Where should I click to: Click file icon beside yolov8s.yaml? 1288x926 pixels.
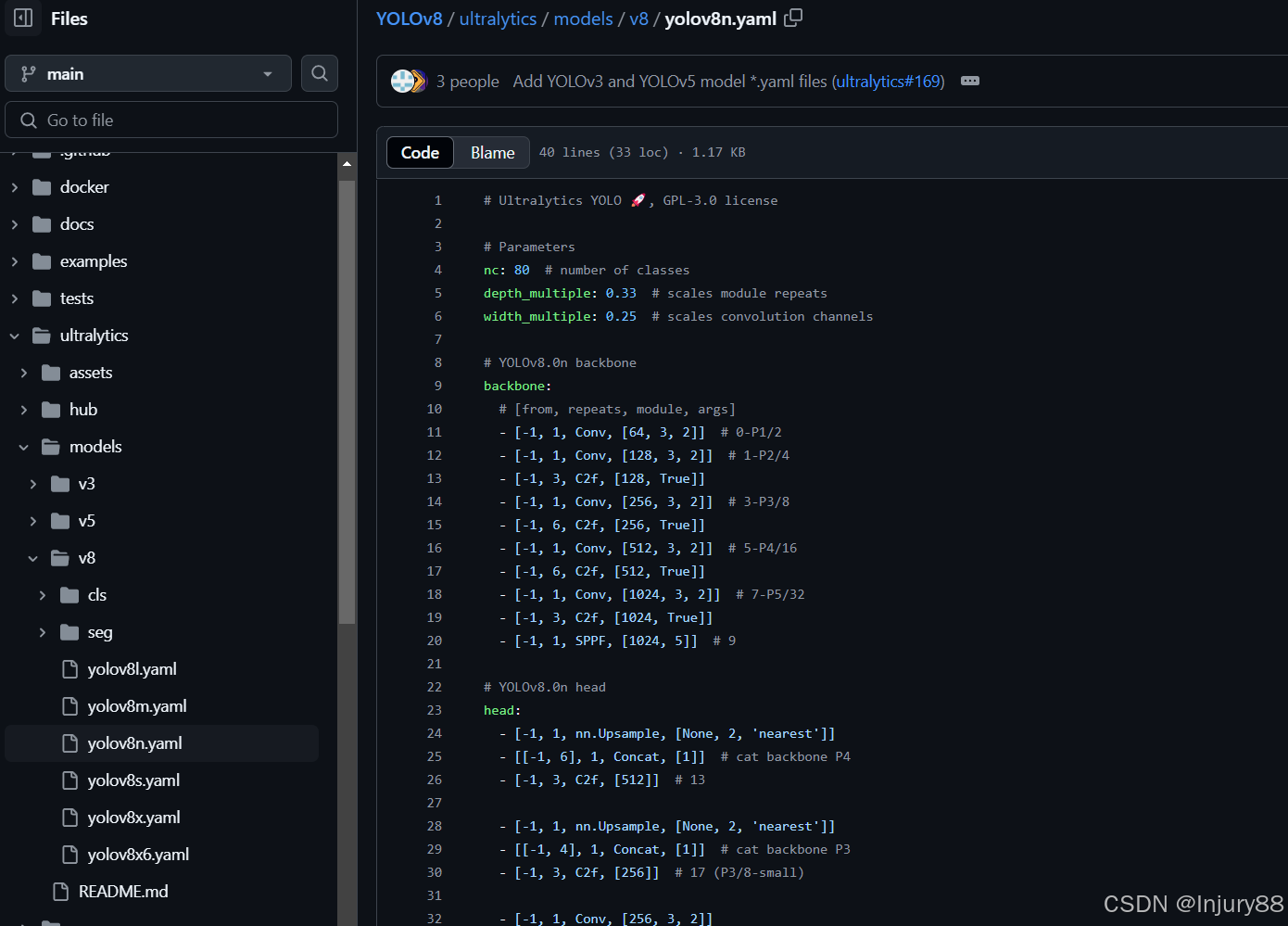click(x=69, y=780)
